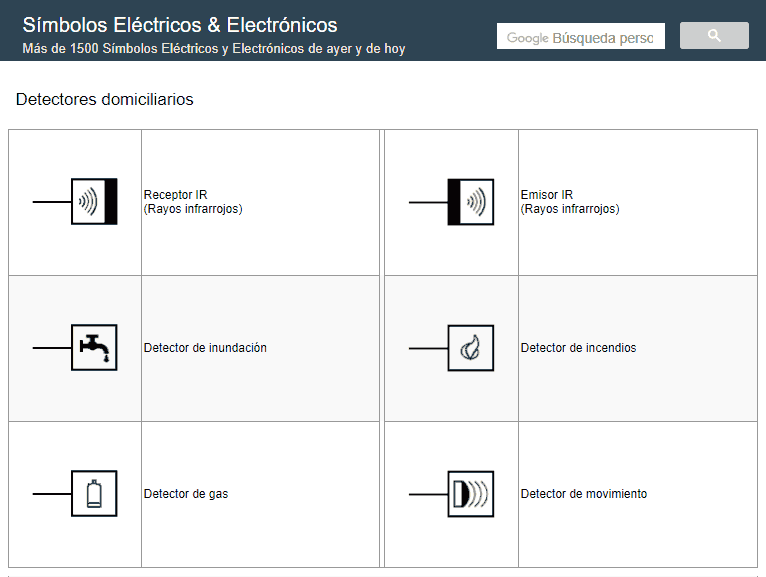Select the "Detector de inundación" label
This screenshot has width=766, height=577.
[x=205, y=348]
